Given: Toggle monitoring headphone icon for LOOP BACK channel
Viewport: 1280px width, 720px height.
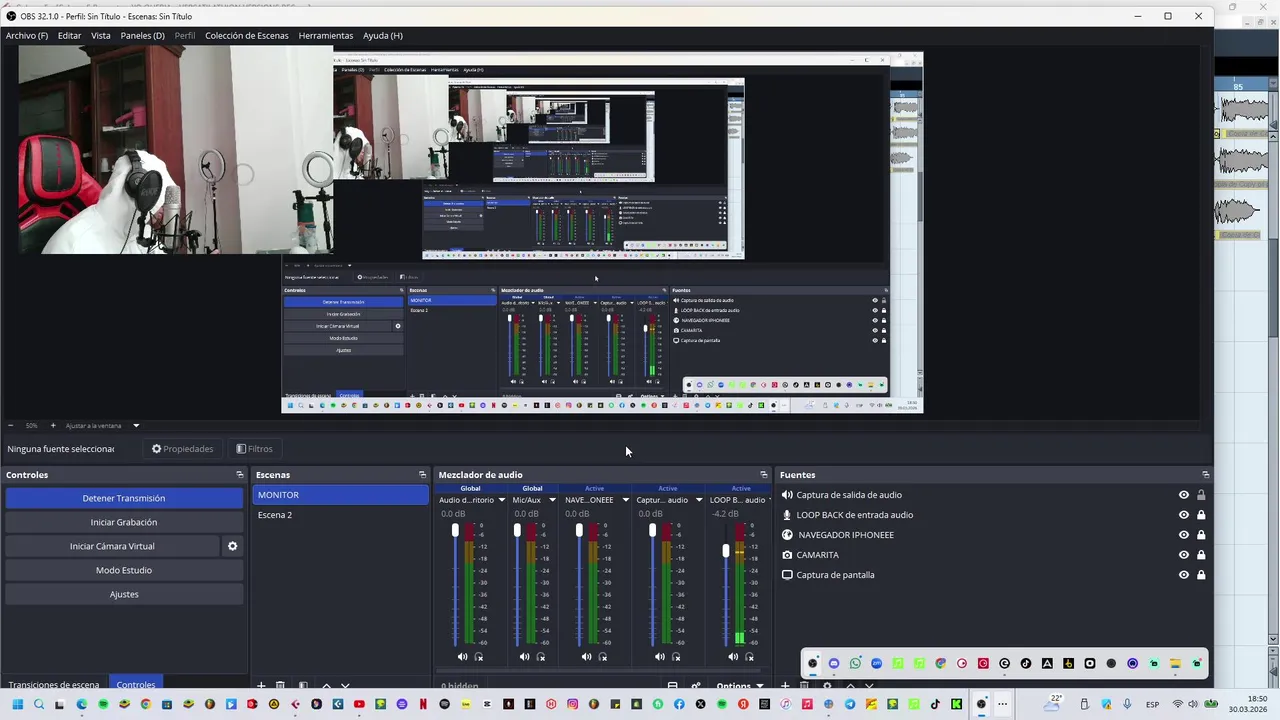Looking at the screenshot, I should click(x=750, y=657).
